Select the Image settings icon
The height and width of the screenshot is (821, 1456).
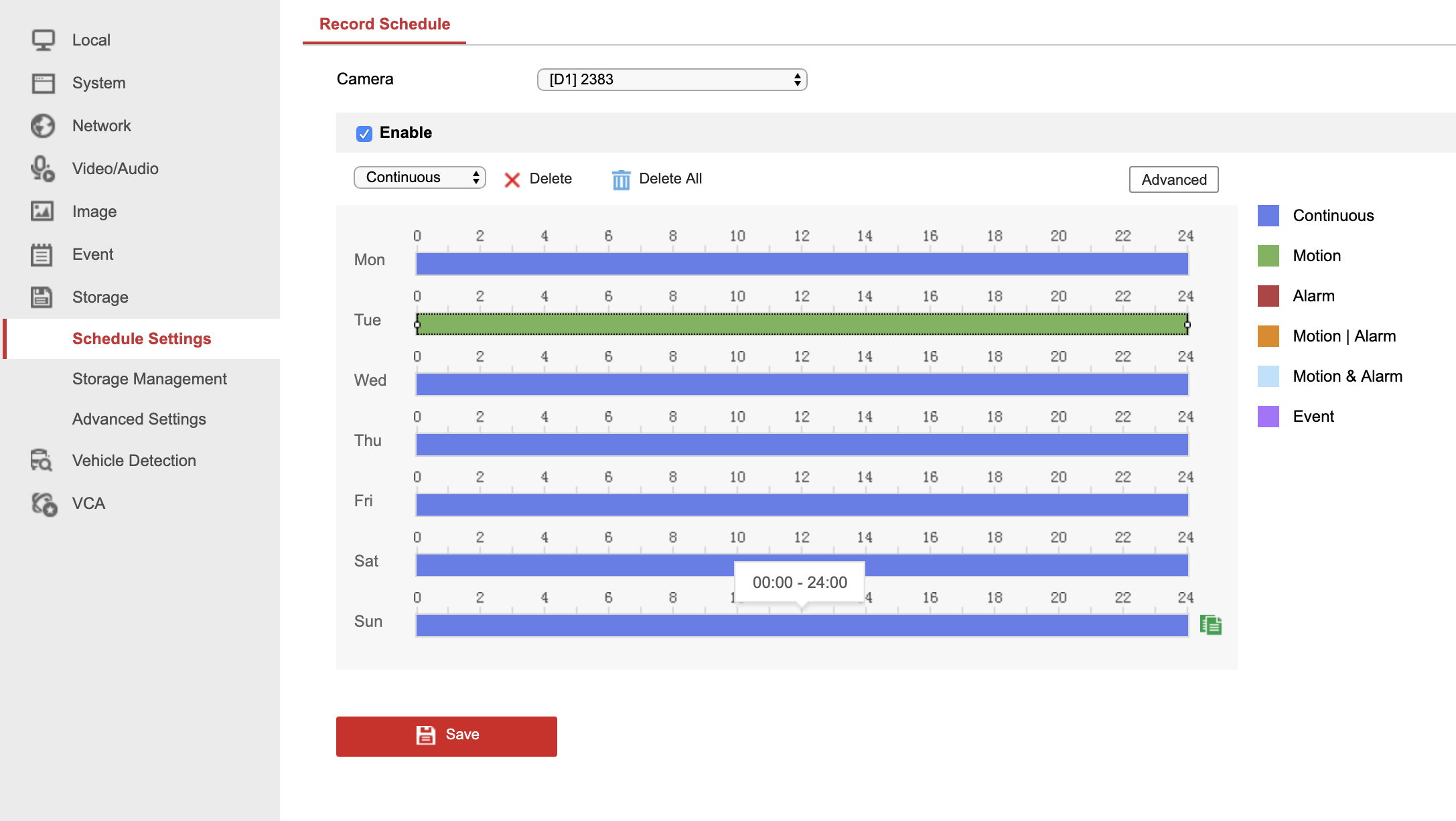pos(44,212)
